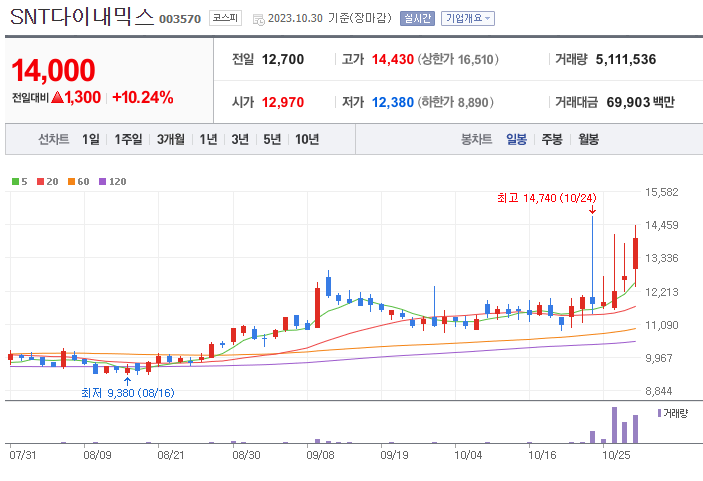
Task: Click the 고가 value 14,430
Action: click(393, 59)
